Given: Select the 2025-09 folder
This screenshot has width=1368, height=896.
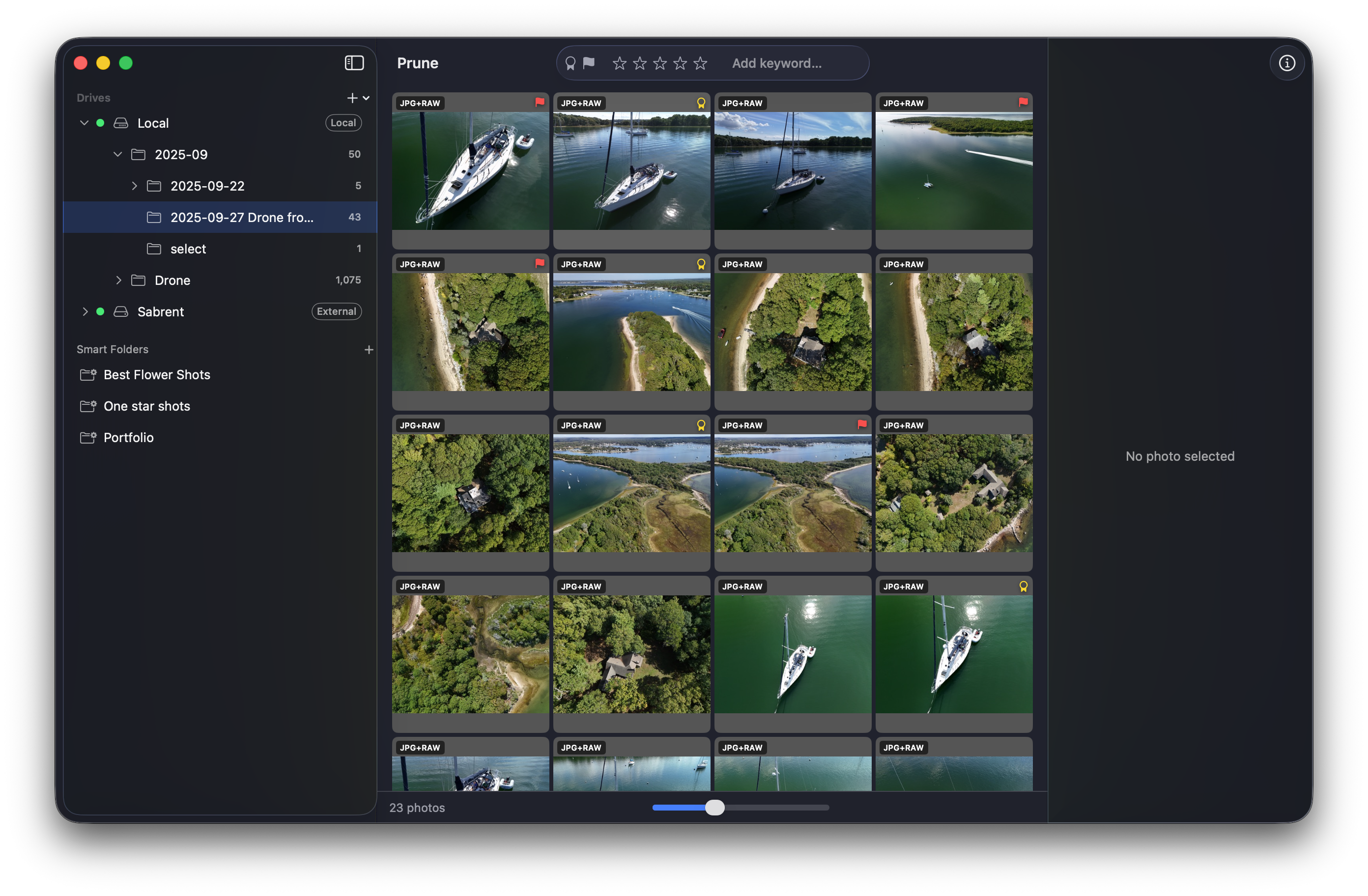Looking at the screenshot, I should tap(220, 155).
